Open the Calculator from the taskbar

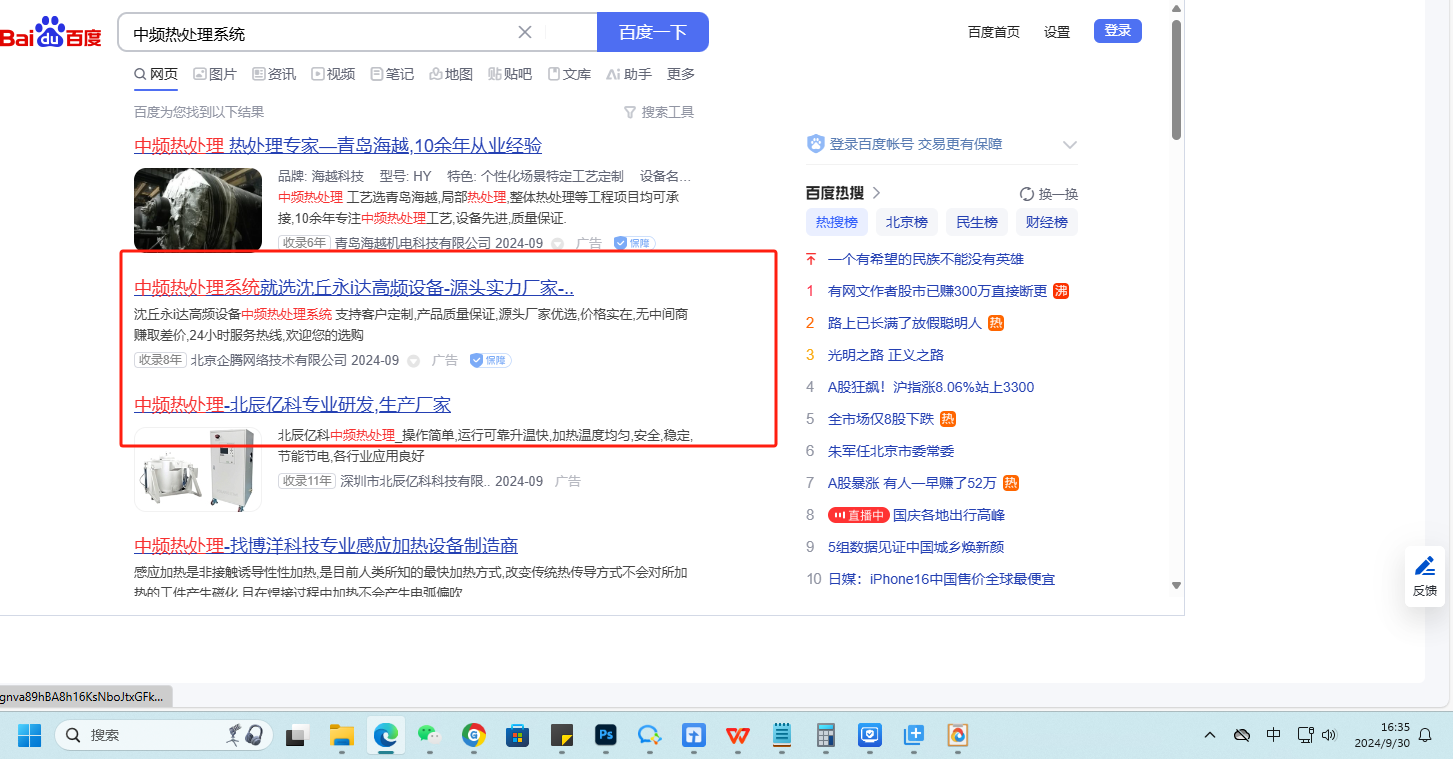826,735
